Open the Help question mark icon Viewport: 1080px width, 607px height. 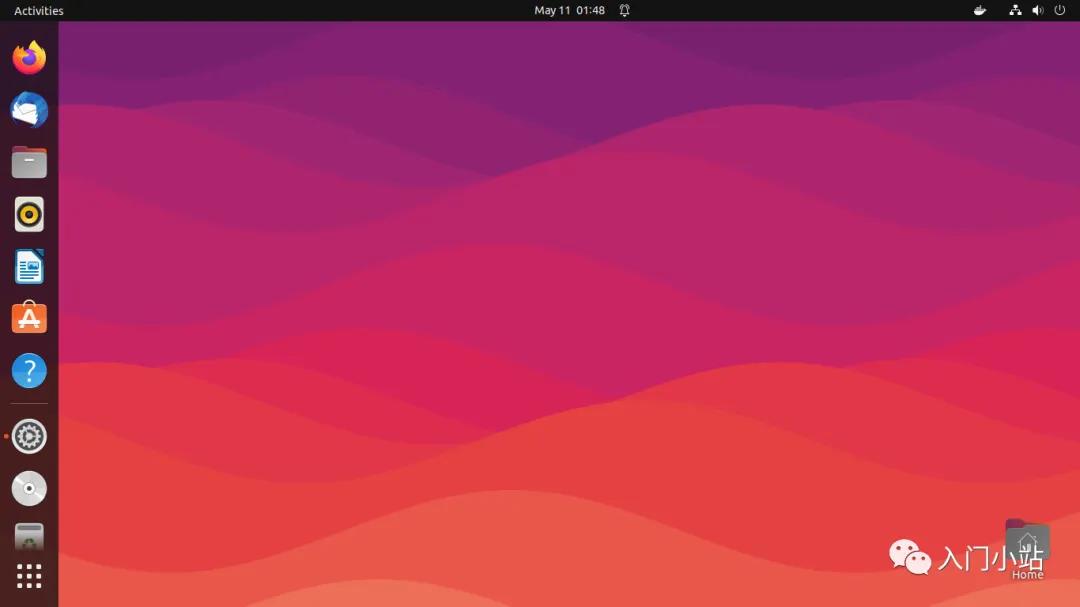point(29,371)
